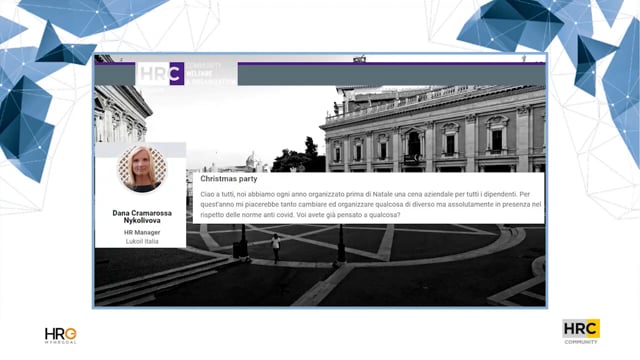Click the gray header bar right of logo
Screen dimensions: 640x360
coord(391,75)
